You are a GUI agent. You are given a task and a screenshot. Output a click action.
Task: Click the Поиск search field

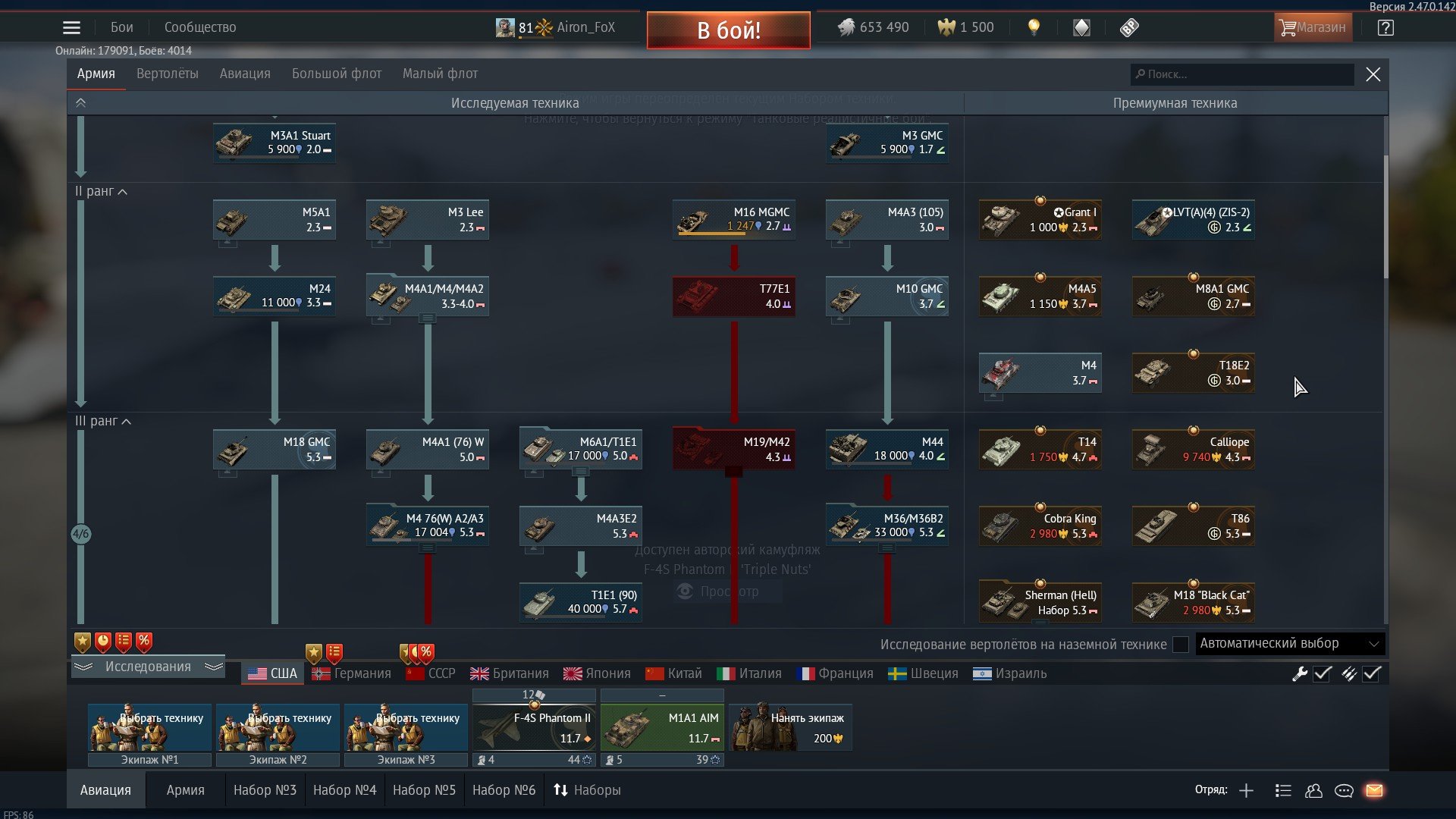click(x=1242, y=74)
